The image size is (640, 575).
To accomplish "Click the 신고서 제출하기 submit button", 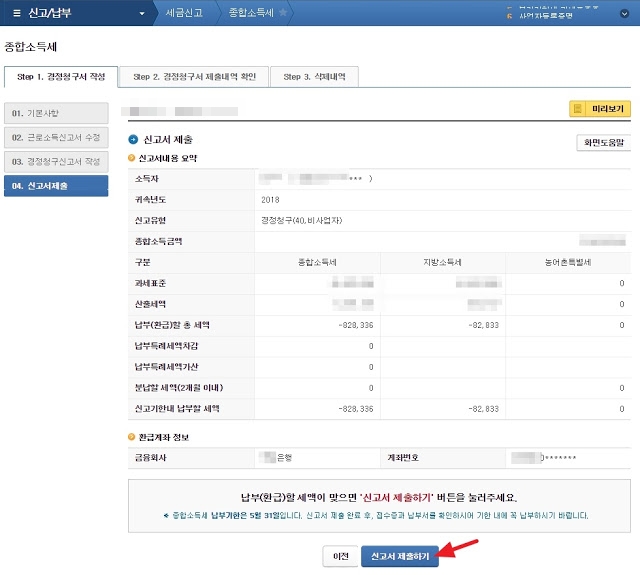I will point(400,556).
